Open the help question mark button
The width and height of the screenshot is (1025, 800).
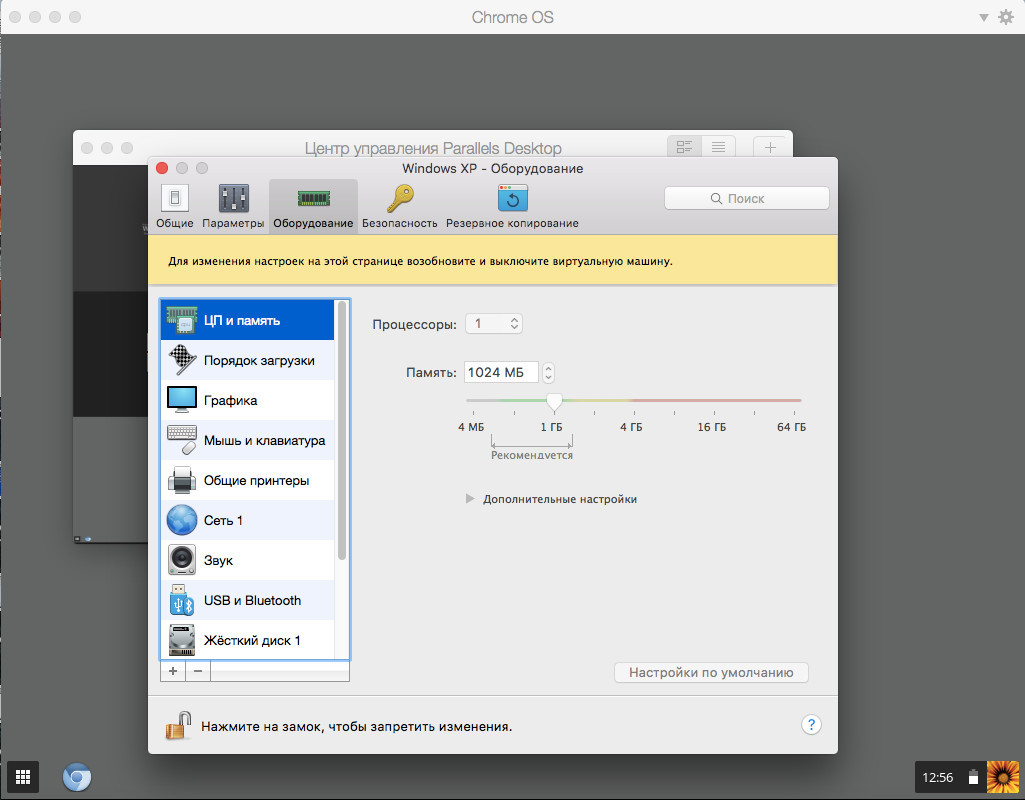pos(811,725)
